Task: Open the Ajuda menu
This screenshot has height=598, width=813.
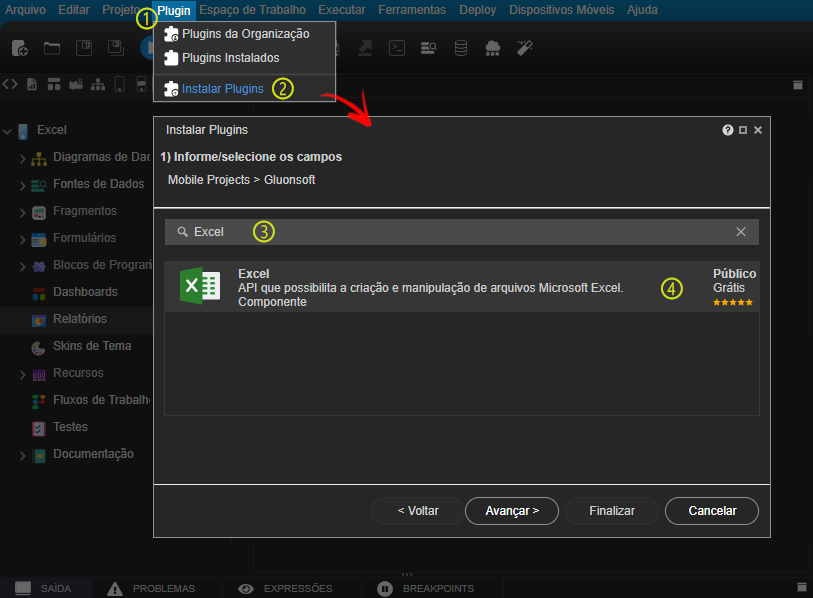Action: click(x=642, y=10)
